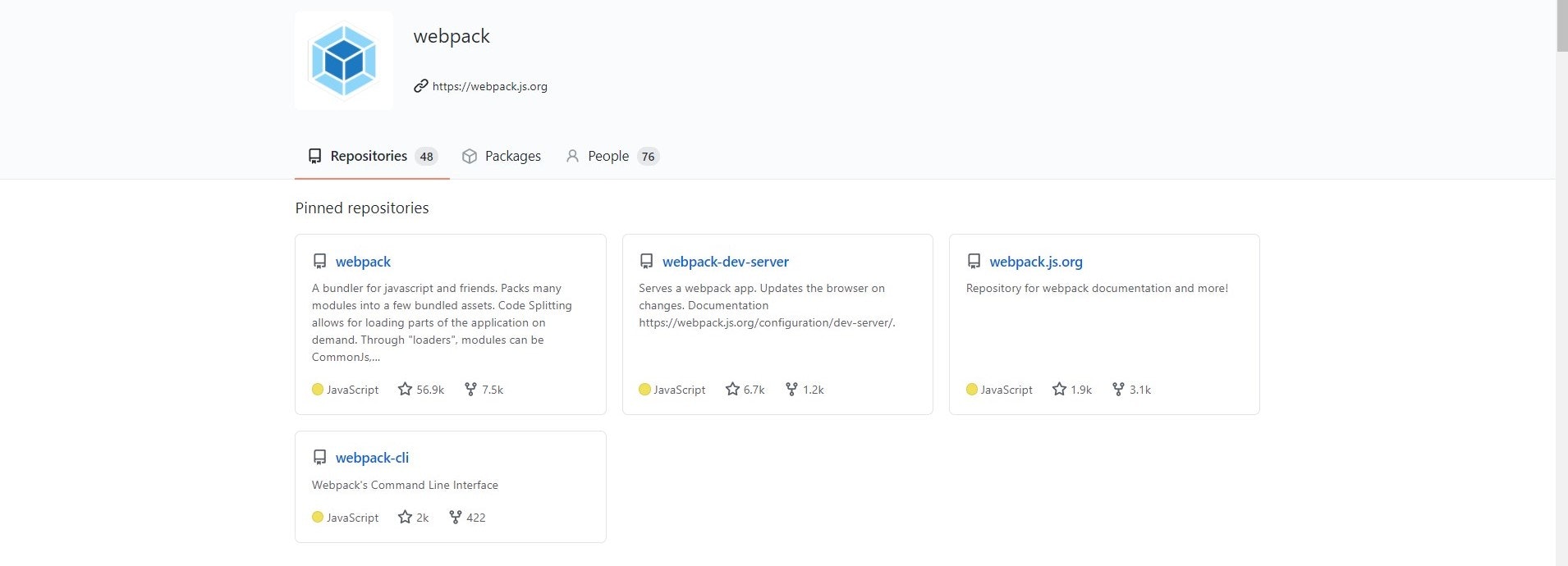Click the 76 people count badge

coord(649,157)
